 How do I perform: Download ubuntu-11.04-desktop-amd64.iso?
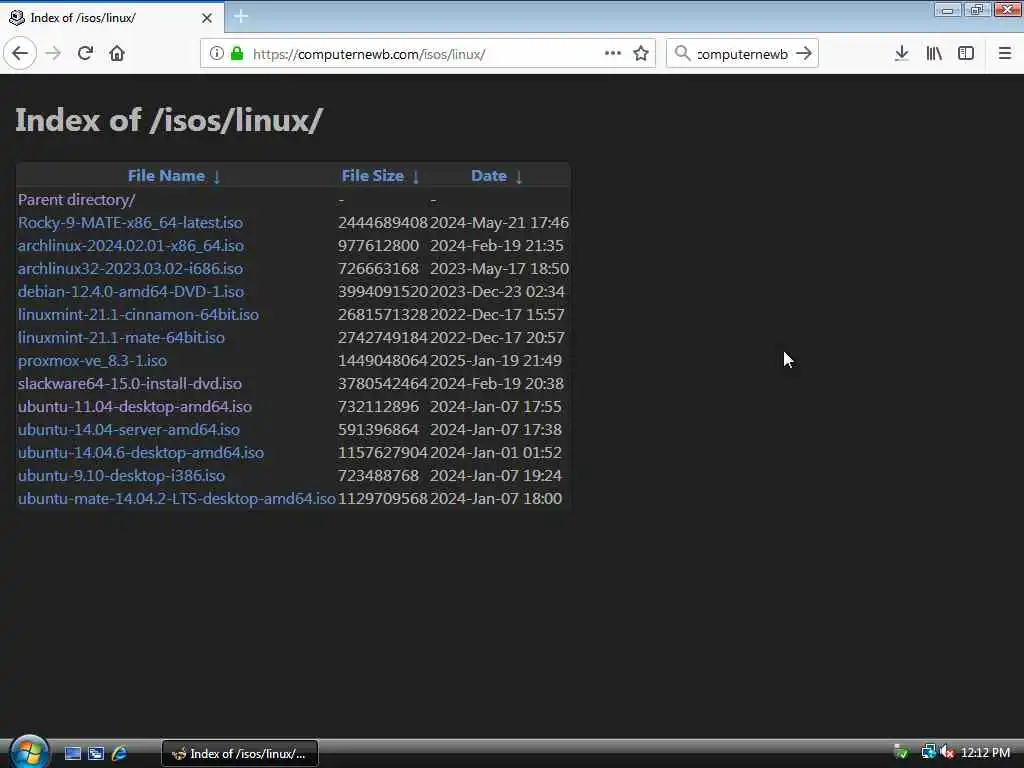click(135, 406)
